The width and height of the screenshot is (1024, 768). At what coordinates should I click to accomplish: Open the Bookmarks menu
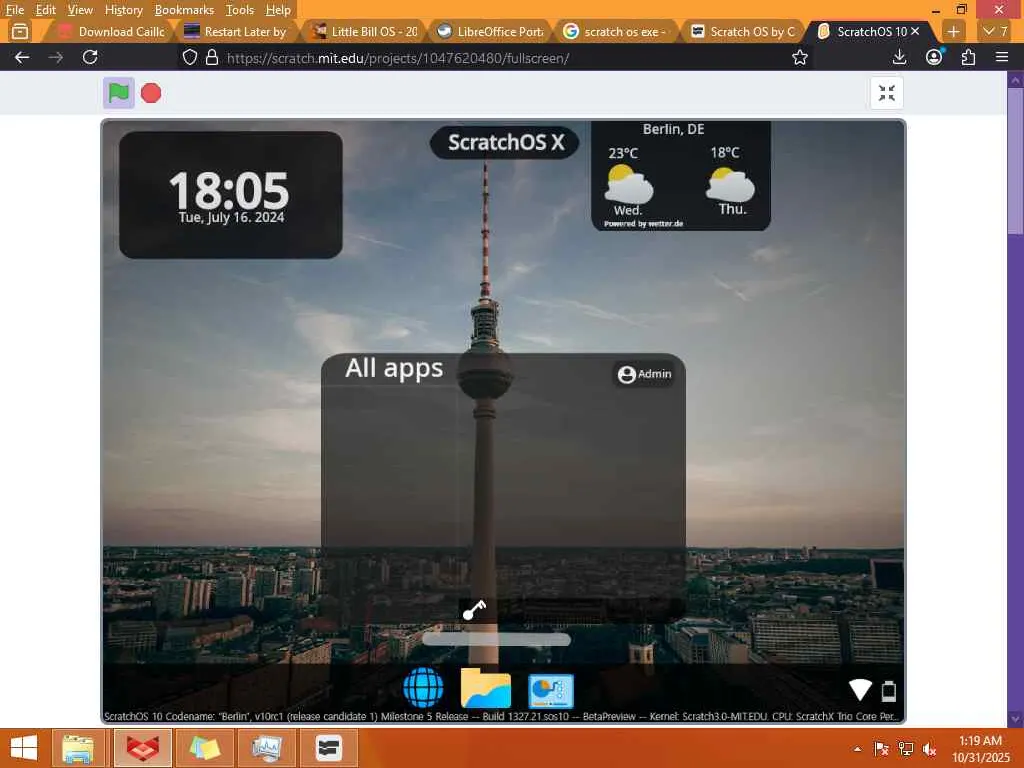tap(184, 10)
